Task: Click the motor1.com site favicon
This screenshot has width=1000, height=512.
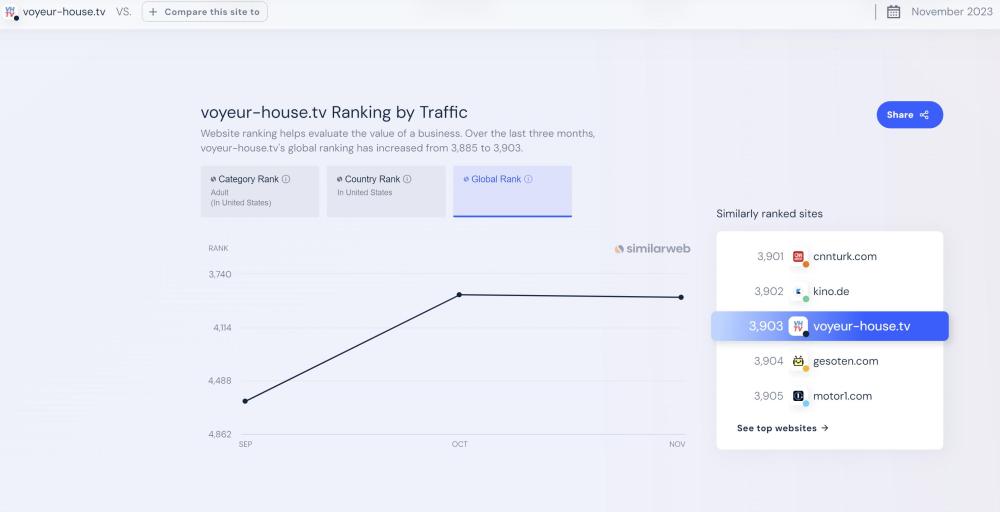Action: [798, 396]
